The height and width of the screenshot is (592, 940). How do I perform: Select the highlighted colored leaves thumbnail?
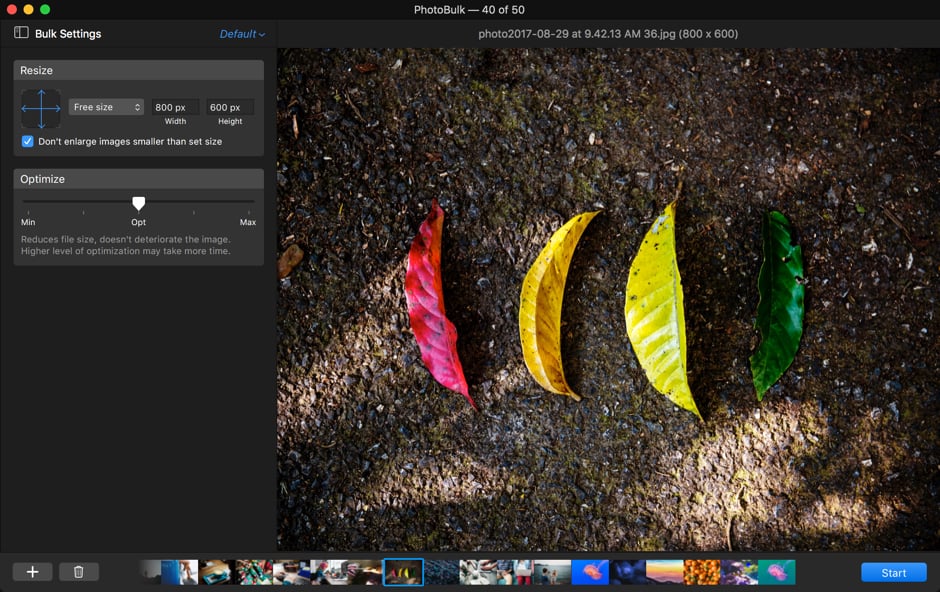coord(403,572)
